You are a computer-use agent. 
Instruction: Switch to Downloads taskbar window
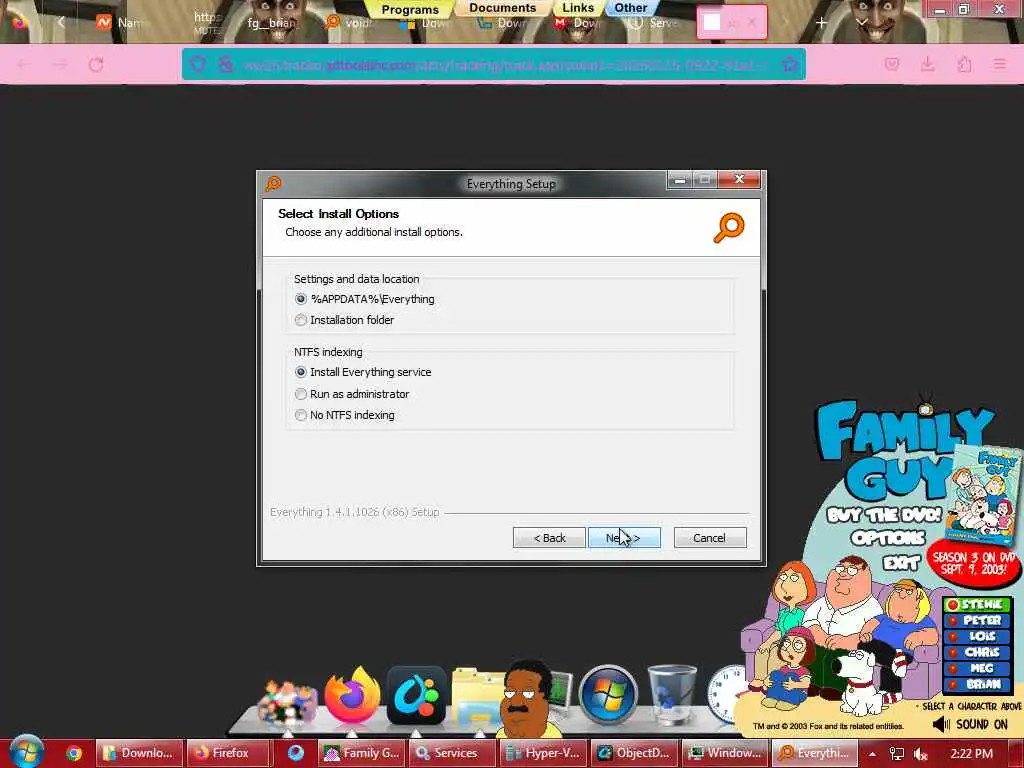tap(140, 753)
